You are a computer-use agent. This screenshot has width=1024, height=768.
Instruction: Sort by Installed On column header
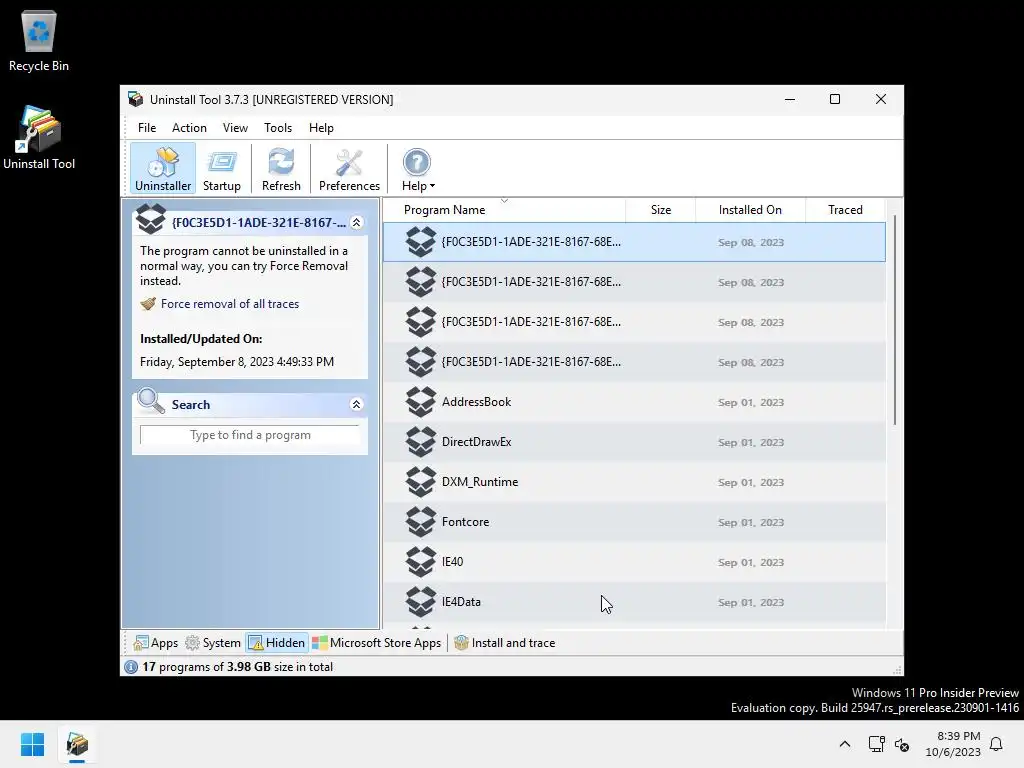(750, 210)
